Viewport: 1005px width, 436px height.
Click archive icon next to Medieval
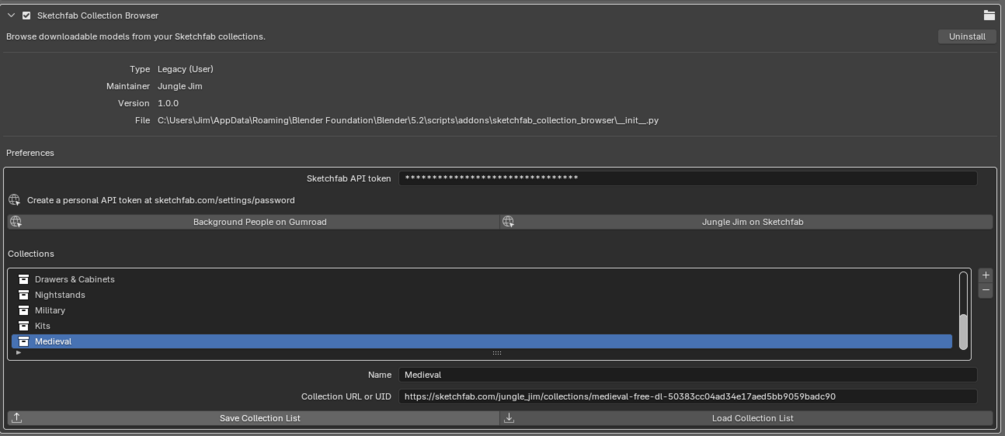(x=24, y=341)
